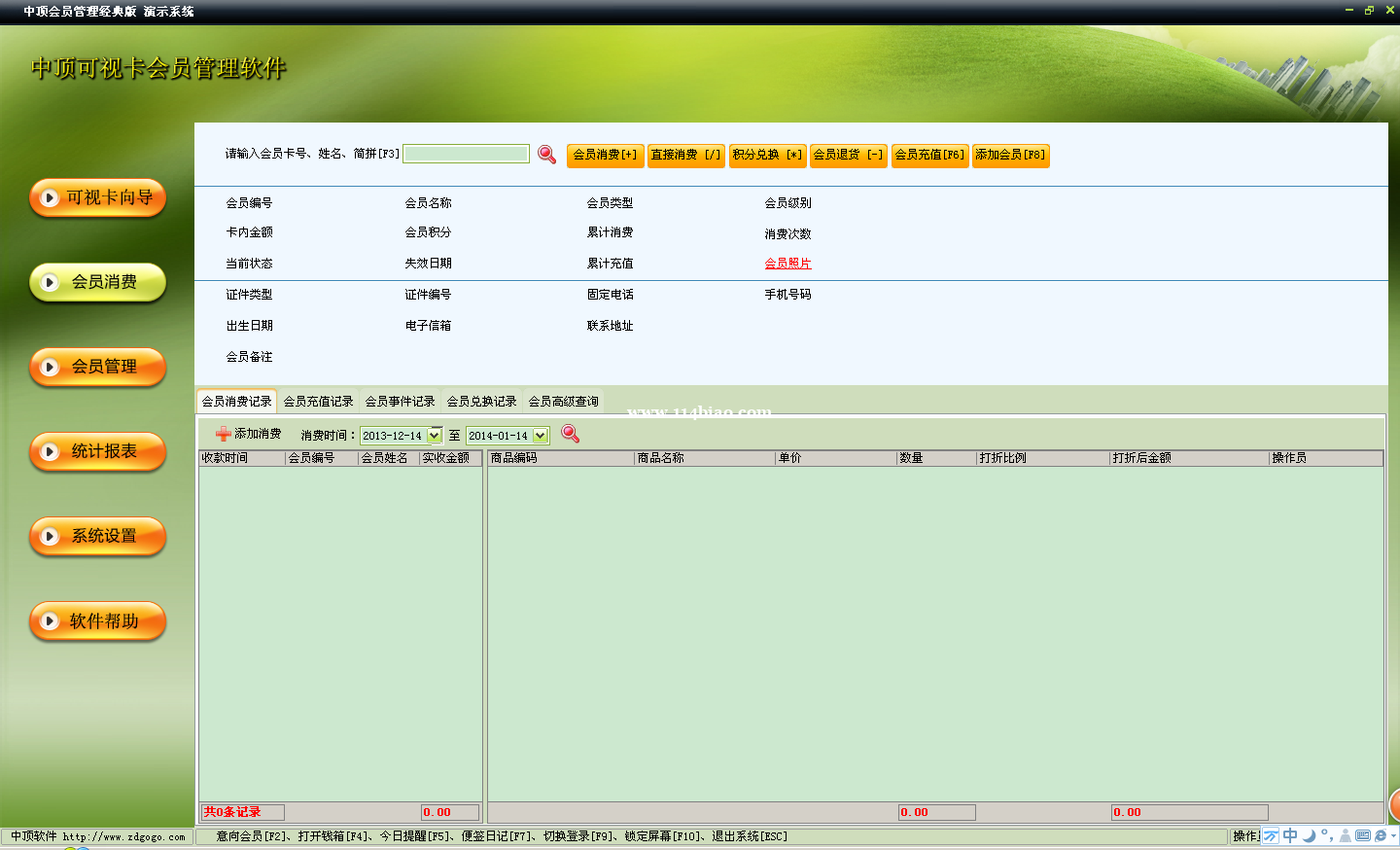Click the 会员消费[+] button
The image size is (1400, 850).
click(x=605, y=155)
